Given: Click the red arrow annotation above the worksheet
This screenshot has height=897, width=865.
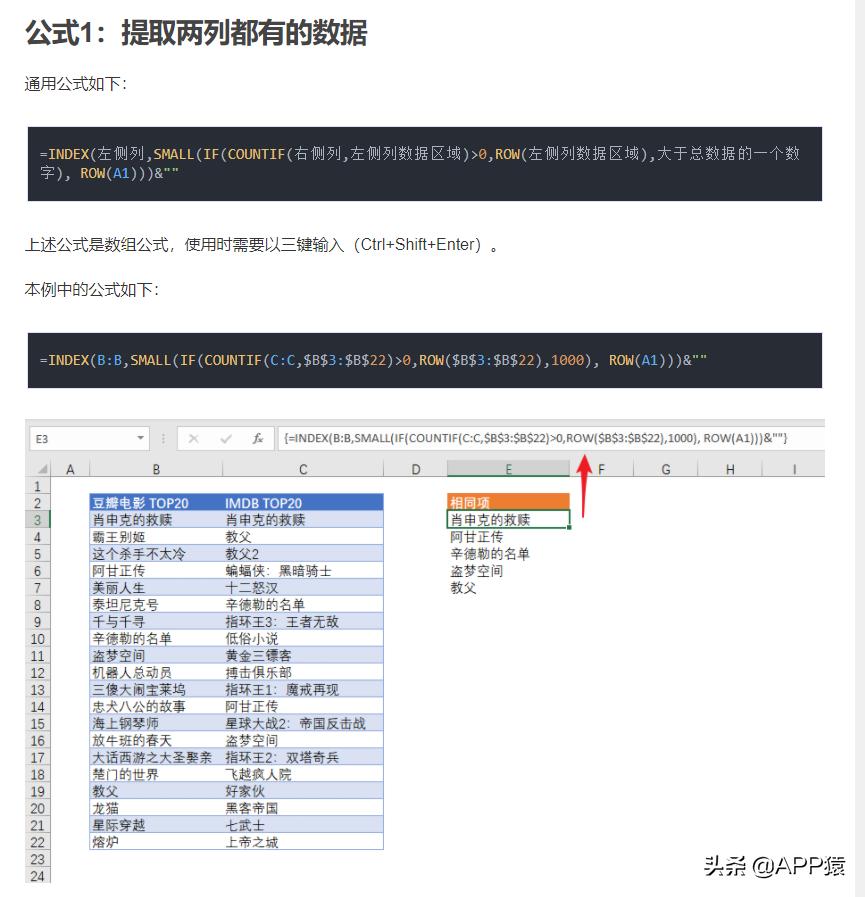Looking at the screenshot, I should pyautogui.click(x=584, y=478).
